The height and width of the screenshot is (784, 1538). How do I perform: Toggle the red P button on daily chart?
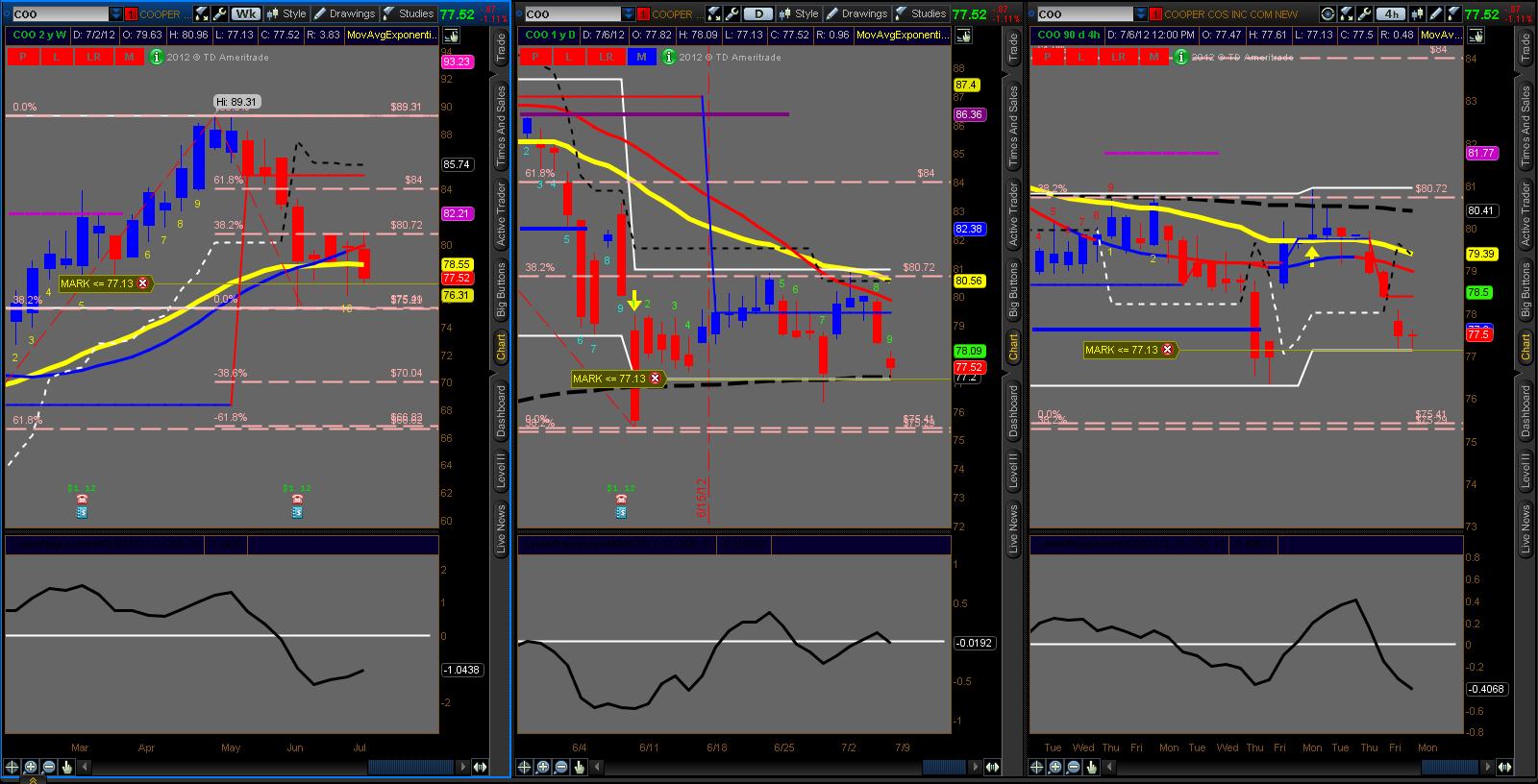click(x=534, y=57)
